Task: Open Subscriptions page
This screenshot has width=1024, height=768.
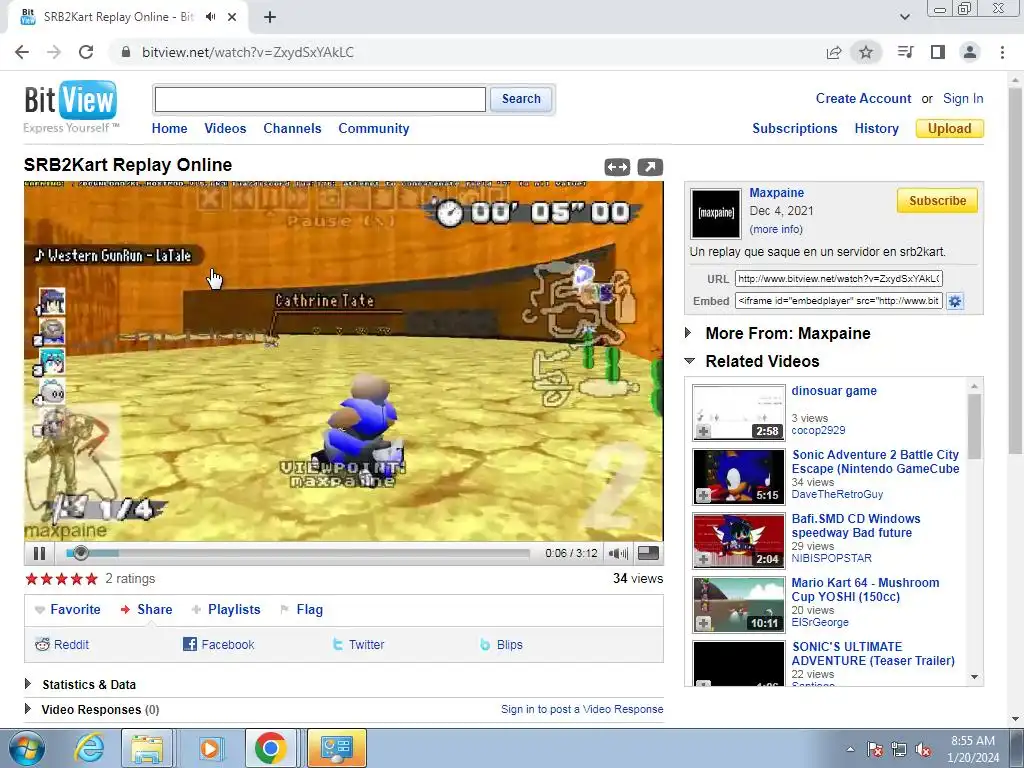Action: coord(795,129)
